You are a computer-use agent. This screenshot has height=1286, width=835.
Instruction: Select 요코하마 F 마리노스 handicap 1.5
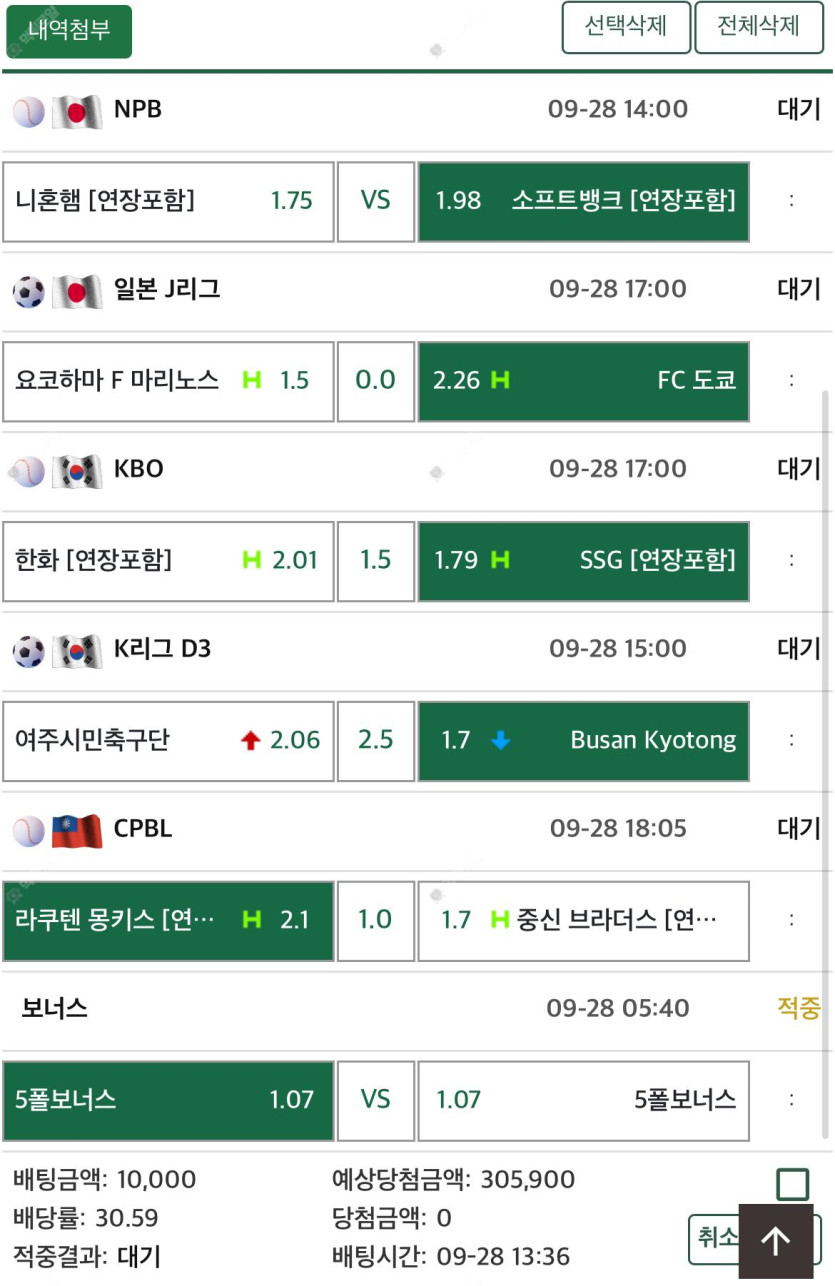168,381
